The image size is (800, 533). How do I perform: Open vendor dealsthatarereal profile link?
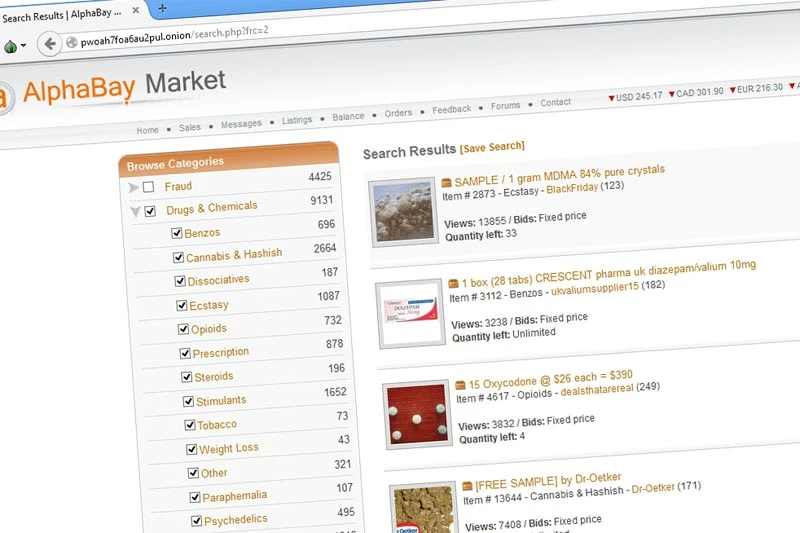[597, 390]
